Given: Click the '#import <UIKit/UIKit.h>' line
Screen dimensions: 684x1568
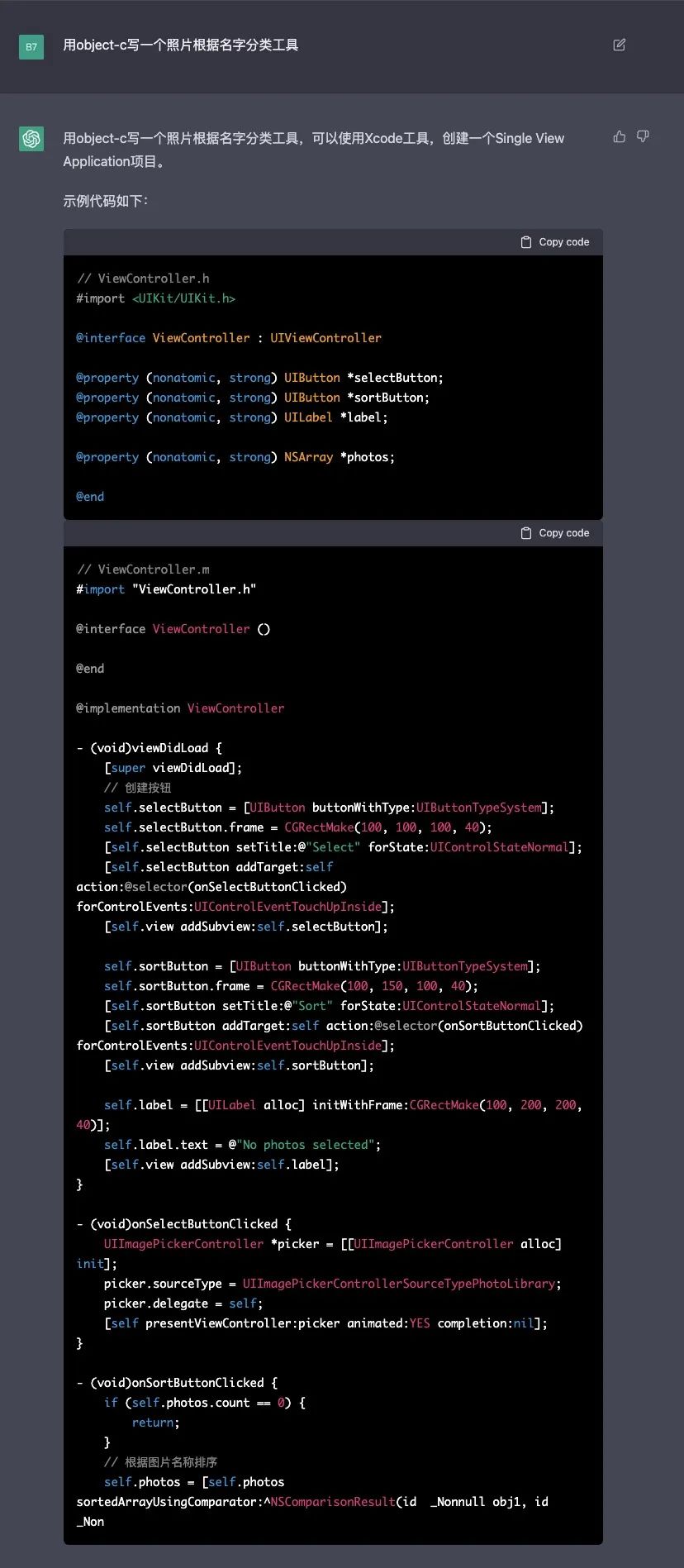Looking at the screenshot, I should tap(156, 298).
